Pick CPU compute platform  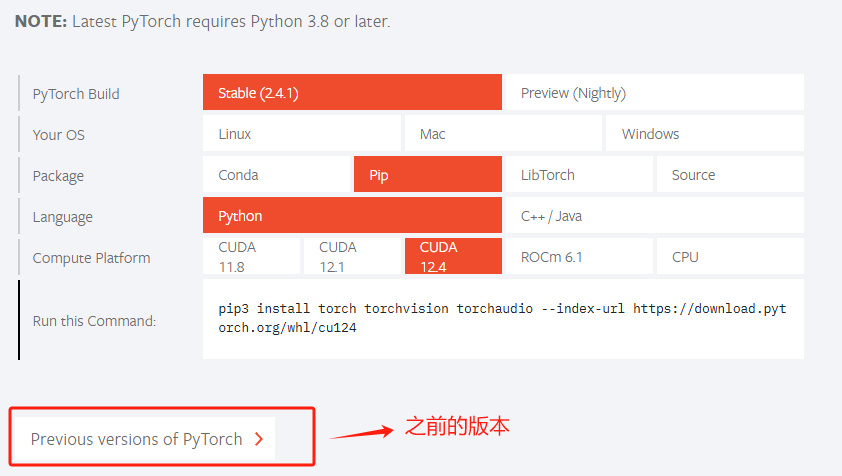[x=730, y=256]
